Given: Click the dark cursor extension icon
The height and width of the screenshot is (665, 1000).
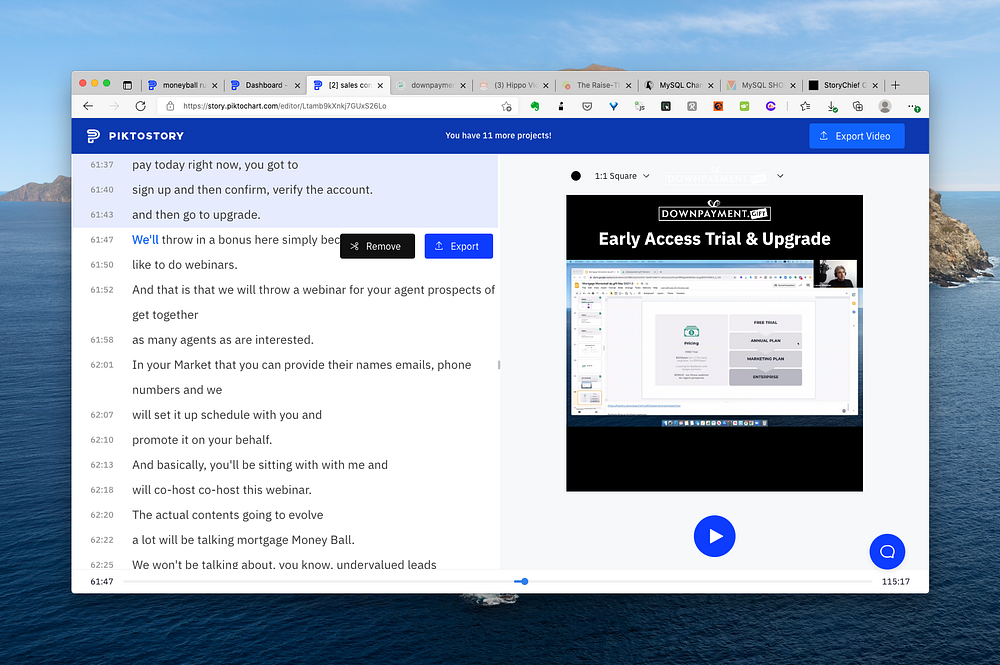Looking at the screenshot, I should 666,106.
